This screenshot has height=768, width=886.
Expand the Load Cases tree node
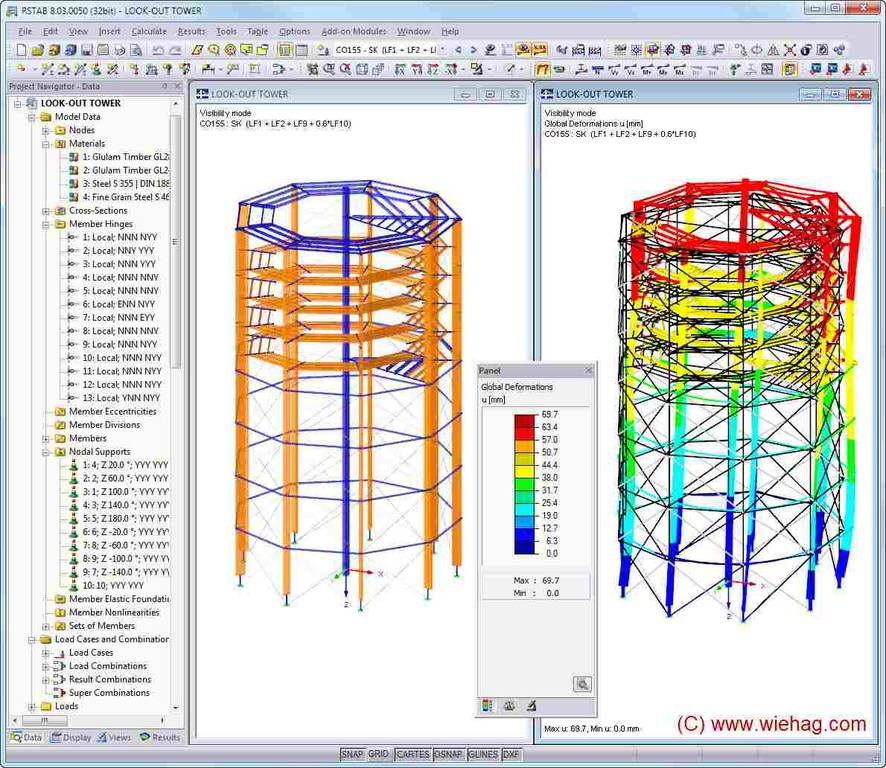tap(46, 653)
